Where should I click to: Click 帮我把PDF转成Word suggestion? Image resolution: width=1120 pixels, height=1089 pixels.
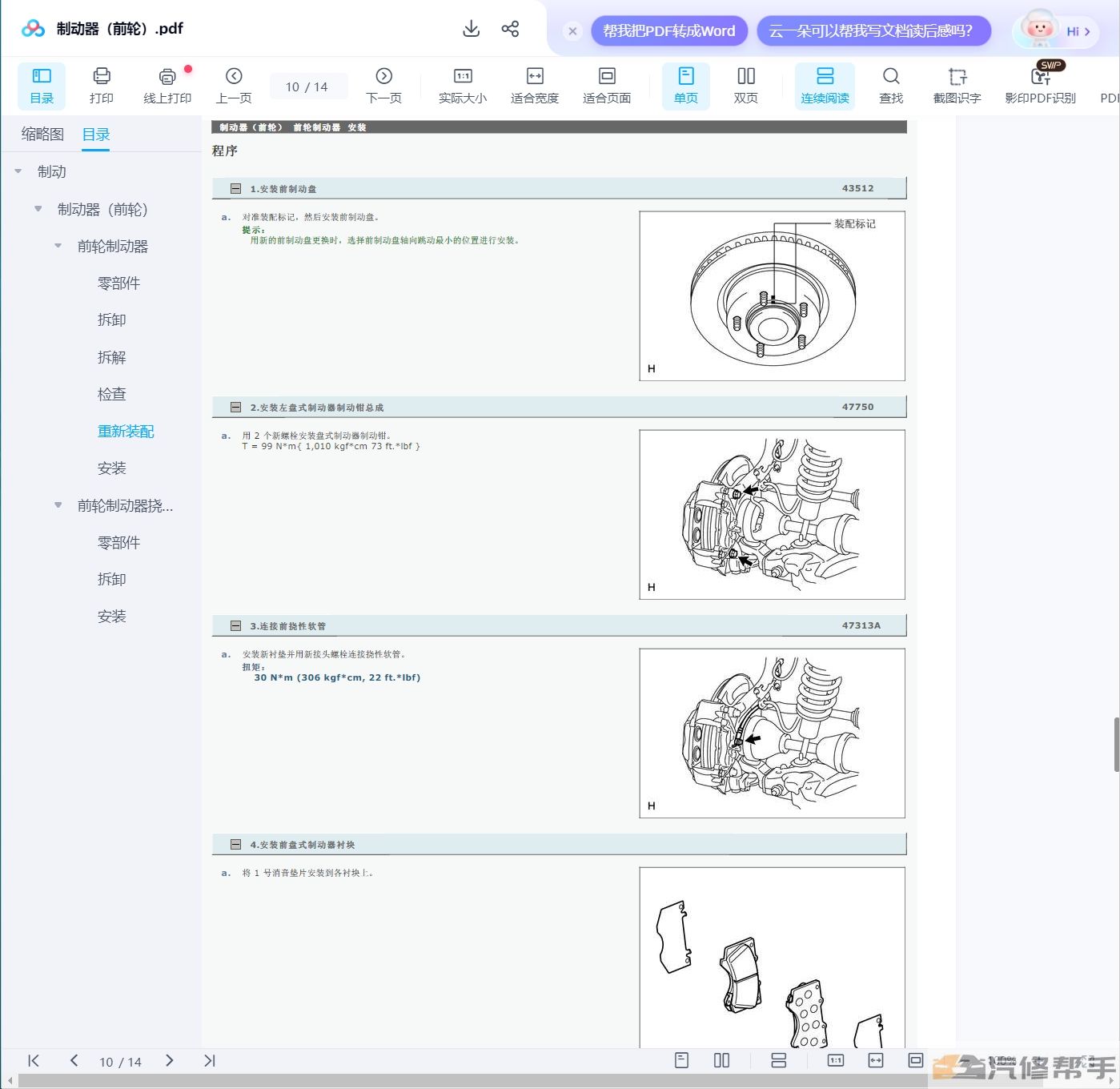tap(669, 31)
